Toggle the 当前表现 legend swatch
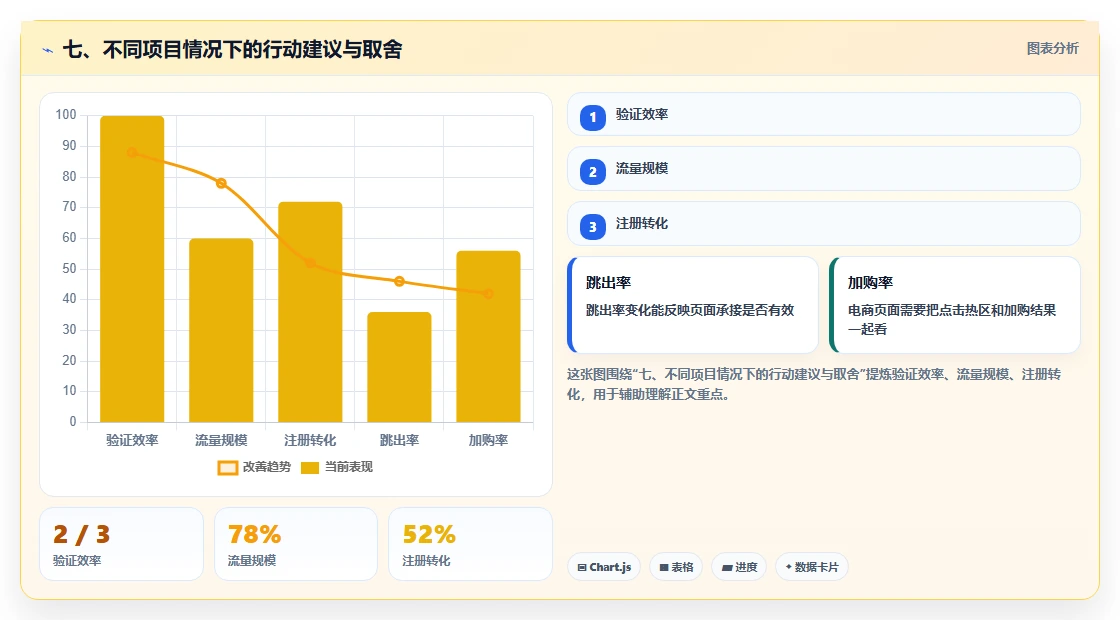Viewport: 1120px width, 620px height. pyautogui.click(x=309, y=468)
